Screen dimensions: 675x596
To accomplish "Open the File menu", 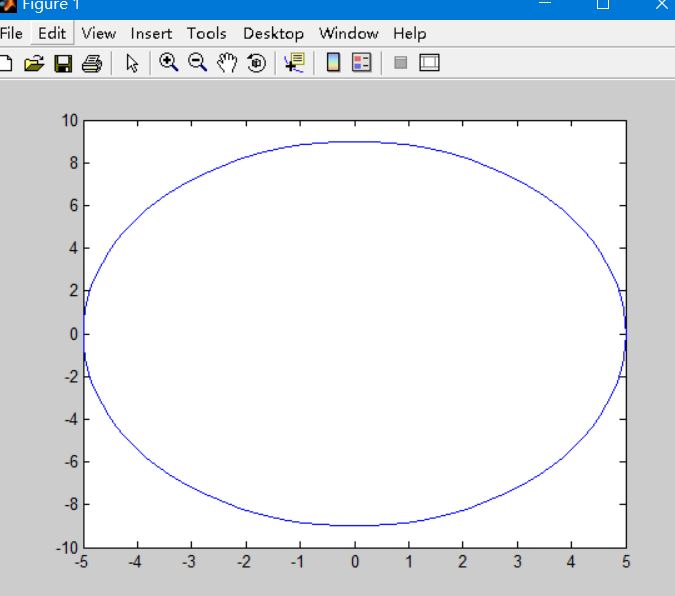I will pyautogui.click(x=11, y=34).
